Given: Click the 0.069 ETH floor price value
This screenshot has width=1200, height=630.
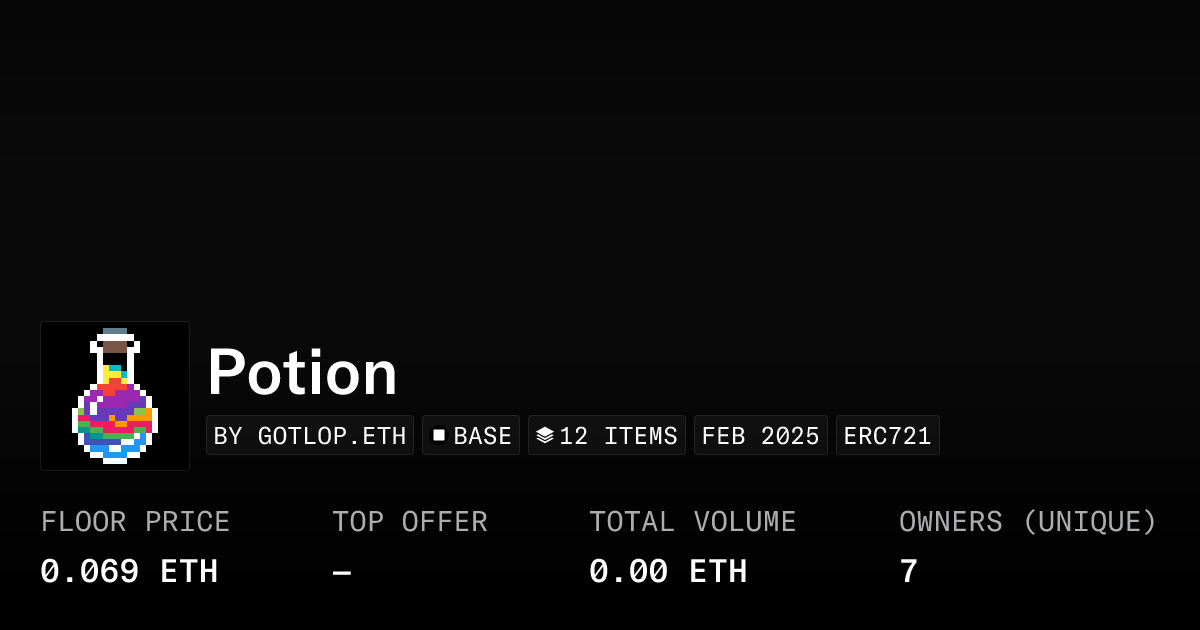Looking at the screenshot, I should point(129,572).
